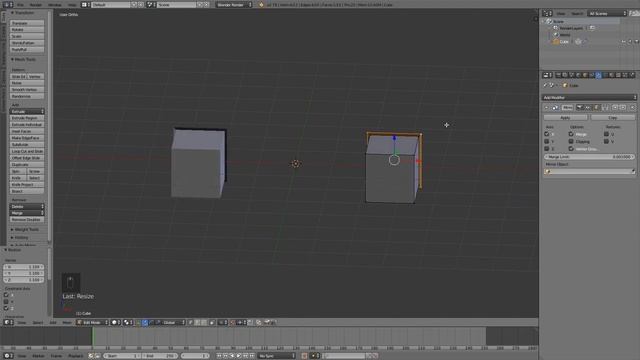
Task: Select the Cube object in the outliner
Action: coord(564,42)
